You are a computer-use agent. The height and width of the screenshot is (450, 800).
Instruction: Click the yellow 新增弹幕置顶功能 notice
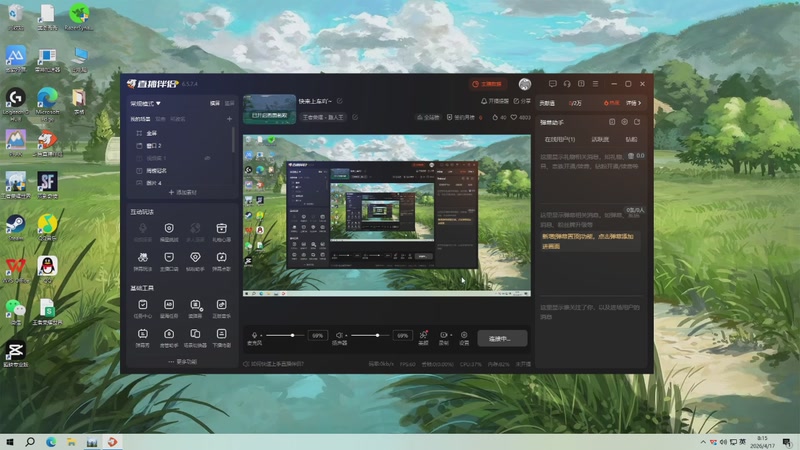[x=588, y=241]
